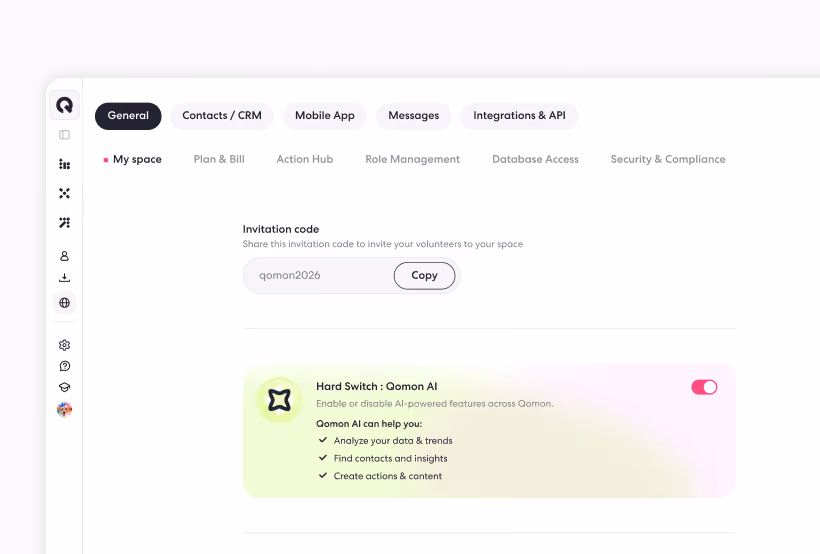
Task: Open the Integrations & API tab
Action: [519, 116]
